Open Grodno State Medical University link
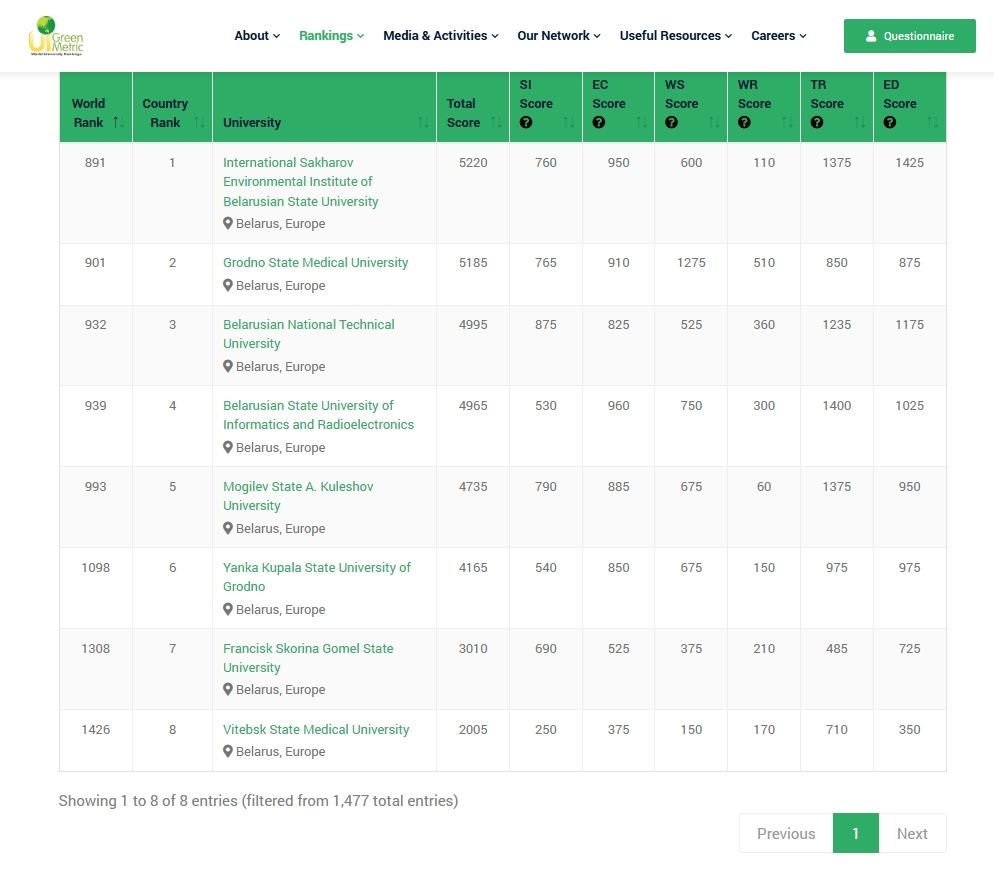Screen dimensions: 994x880 pos(315,263)
